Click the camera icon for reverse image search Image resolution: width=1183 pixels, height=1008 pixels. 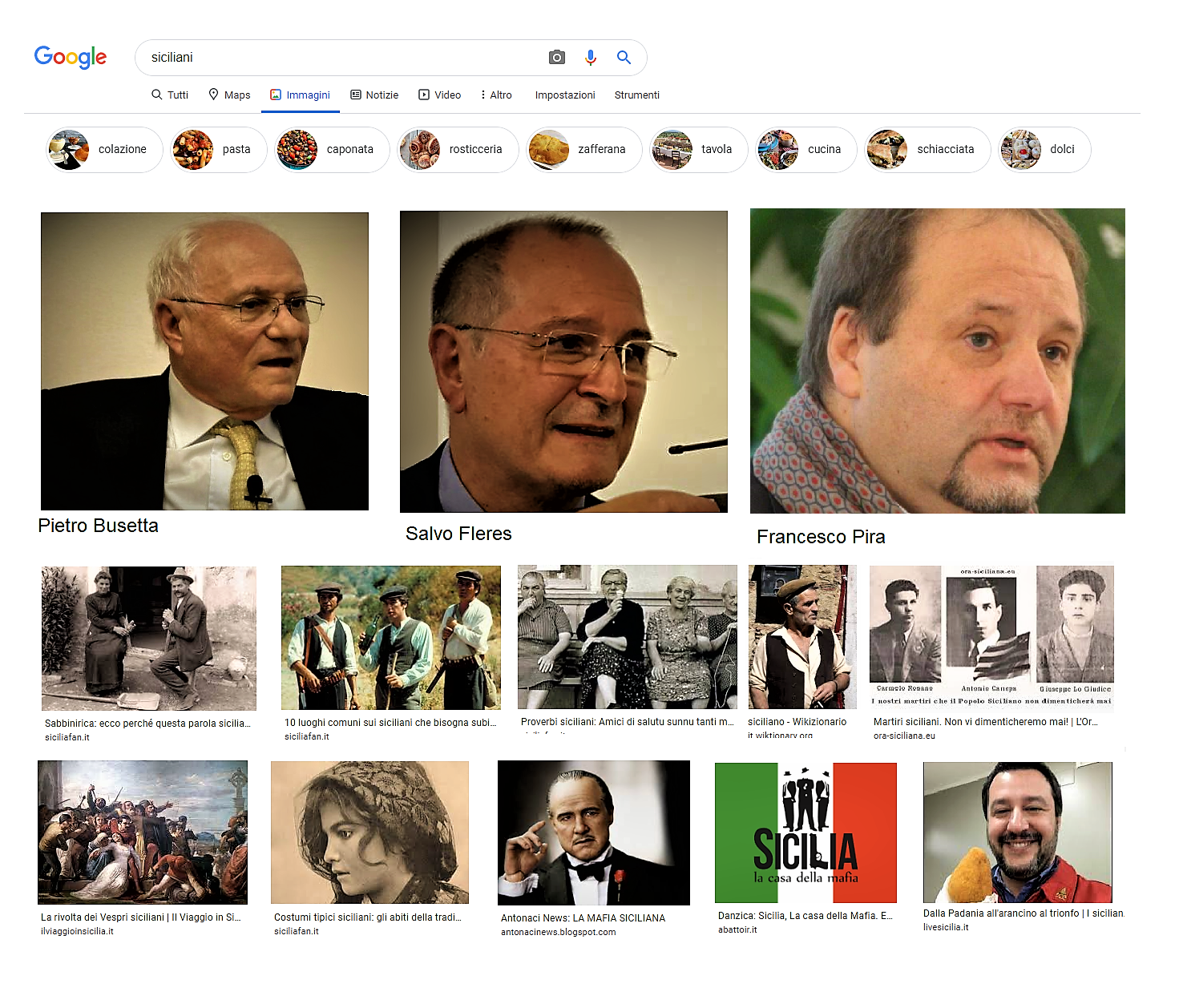click(x=556, y=57)
